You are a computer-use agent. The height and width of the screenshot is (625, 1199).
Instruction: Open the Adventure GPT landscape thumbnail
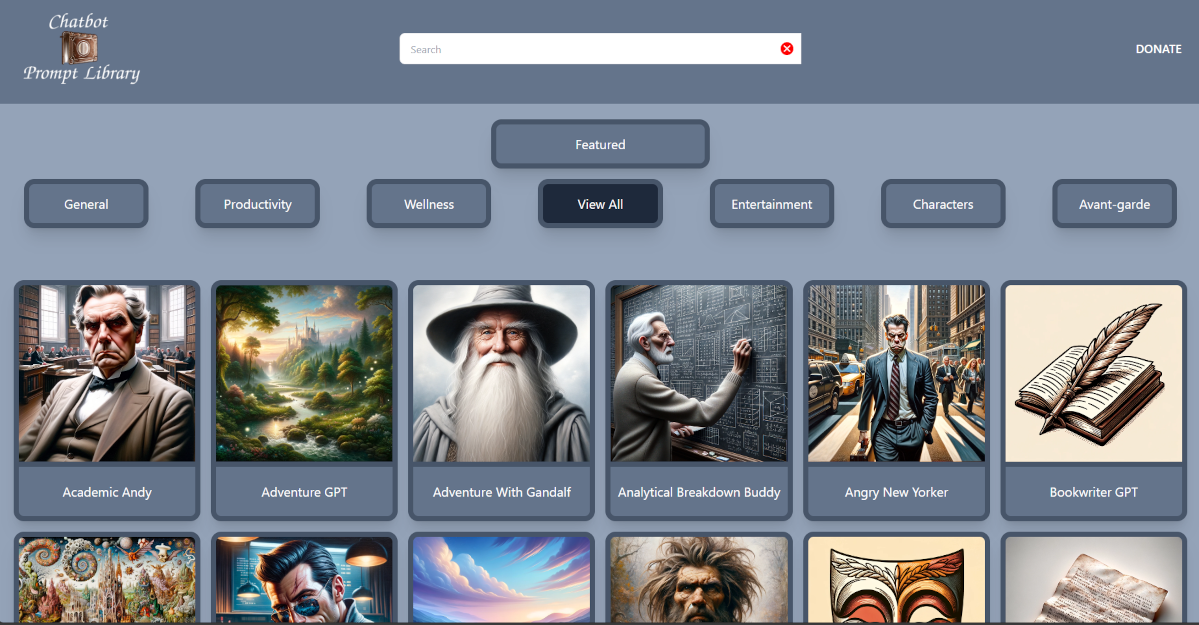304,373
